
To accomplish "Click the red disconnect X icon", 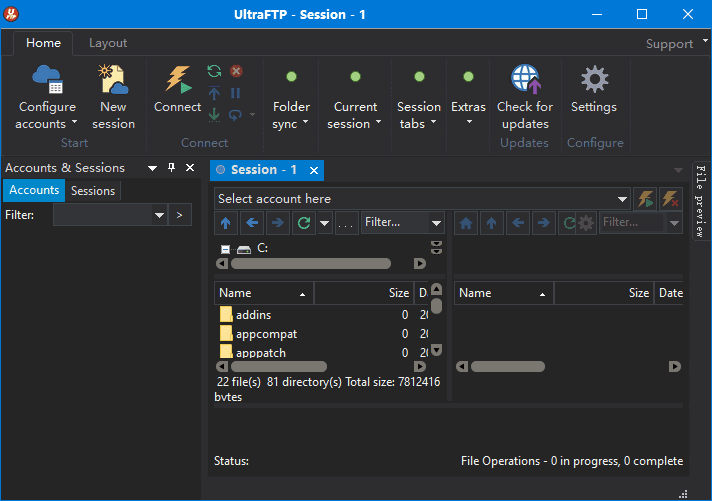I will pos(236,71).
